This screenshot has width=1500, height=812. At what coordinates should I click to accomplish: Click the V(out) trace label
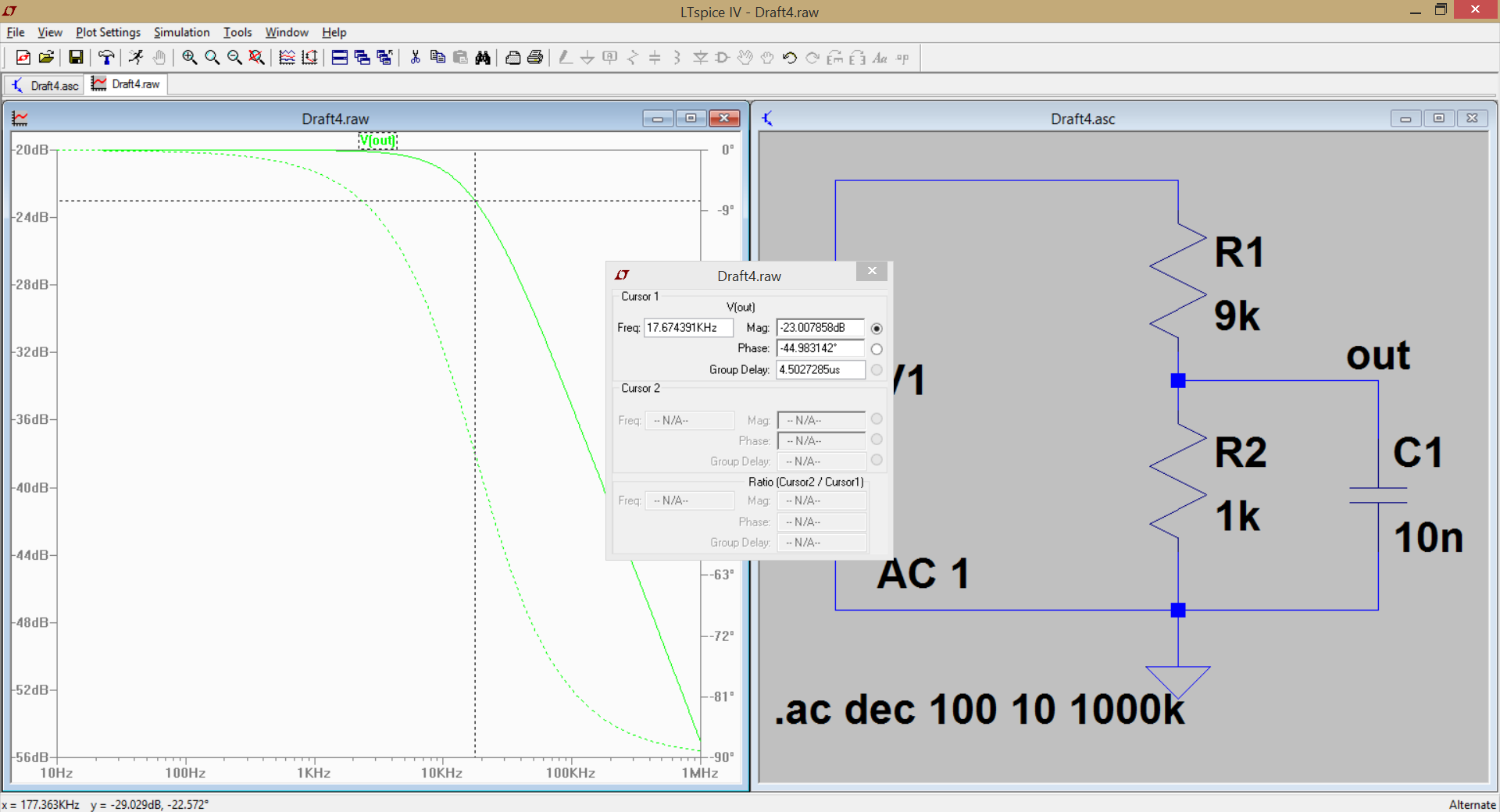click(x=377, y=141)
